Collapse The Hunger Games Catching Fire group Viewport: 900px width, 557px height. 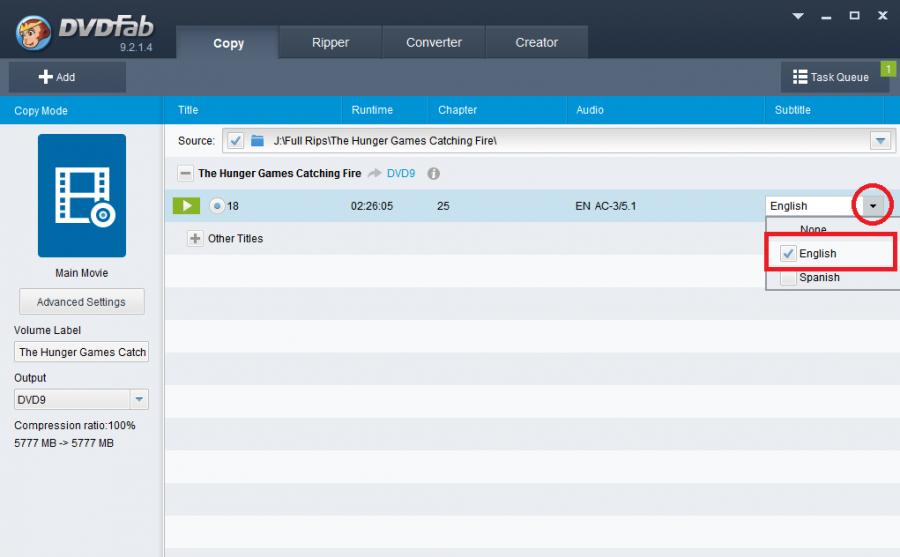(x=185, y=173)
